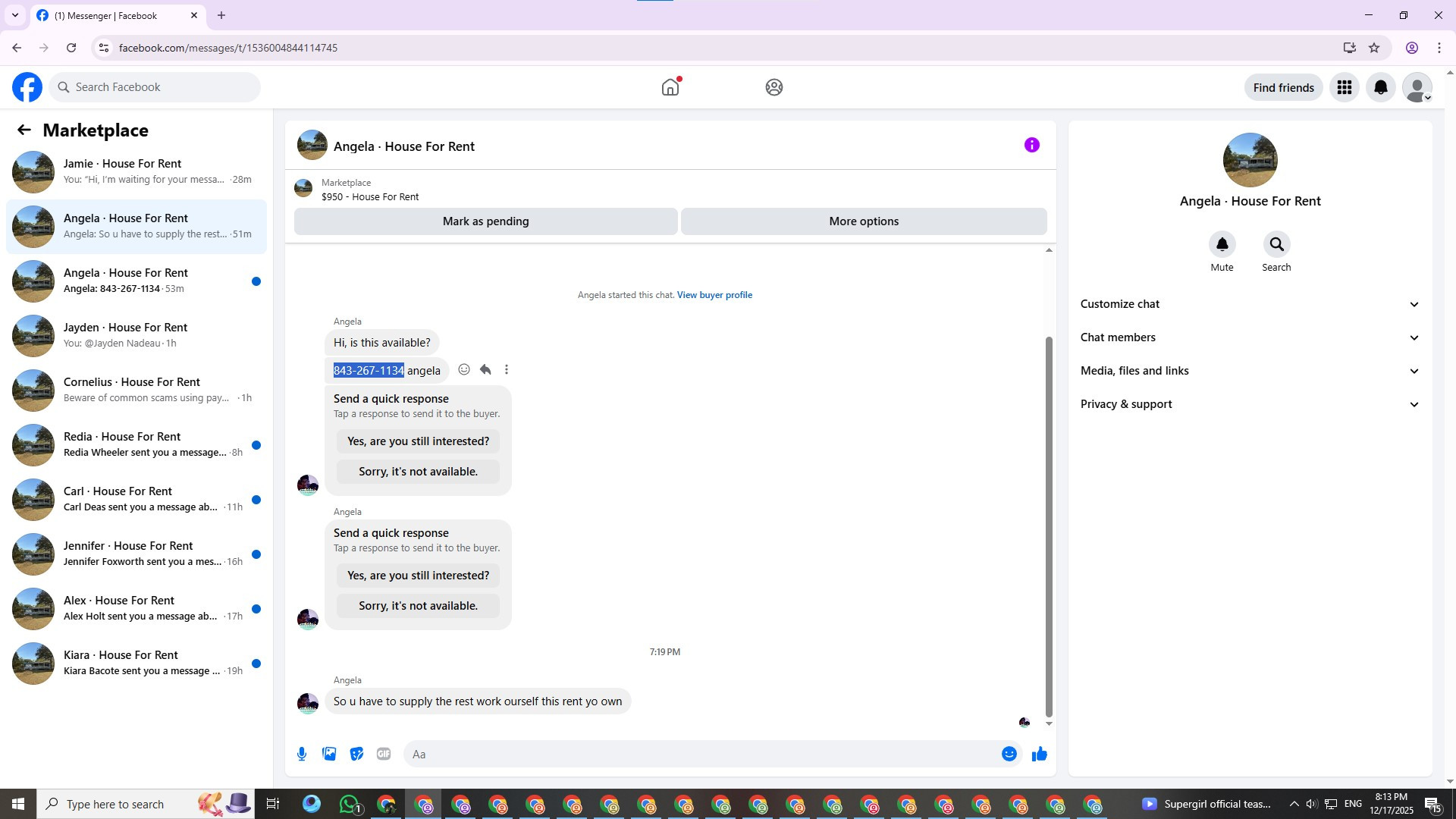Open Facebook notifications bell
Image resolution: width=1456 pixels, height=819 pixels.
click(x=1380, y=88)
